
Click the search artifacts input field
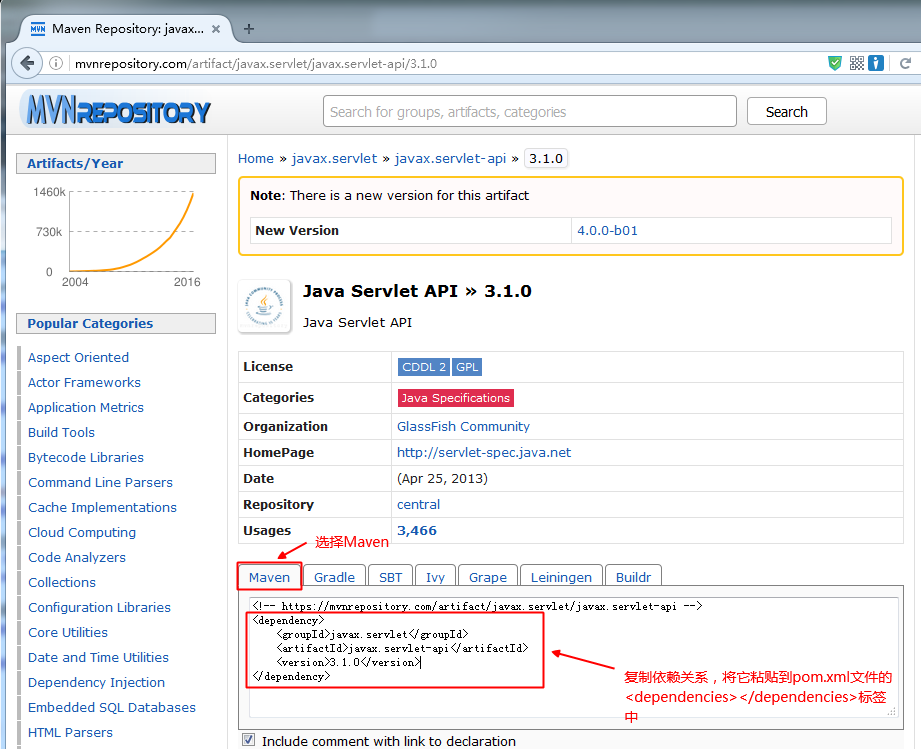pyautogui.click(x=529, y=112)
